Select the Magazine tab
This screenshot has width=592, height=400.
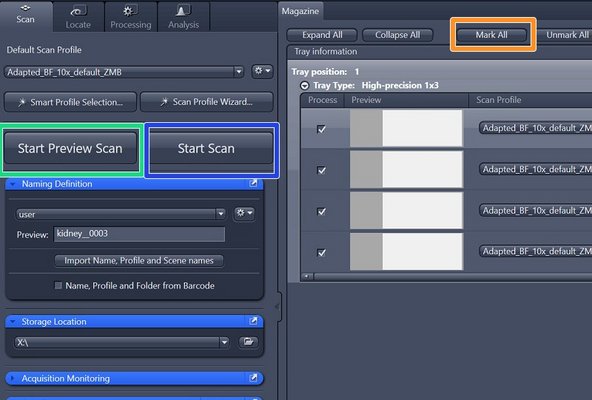(x=300, y=11)
